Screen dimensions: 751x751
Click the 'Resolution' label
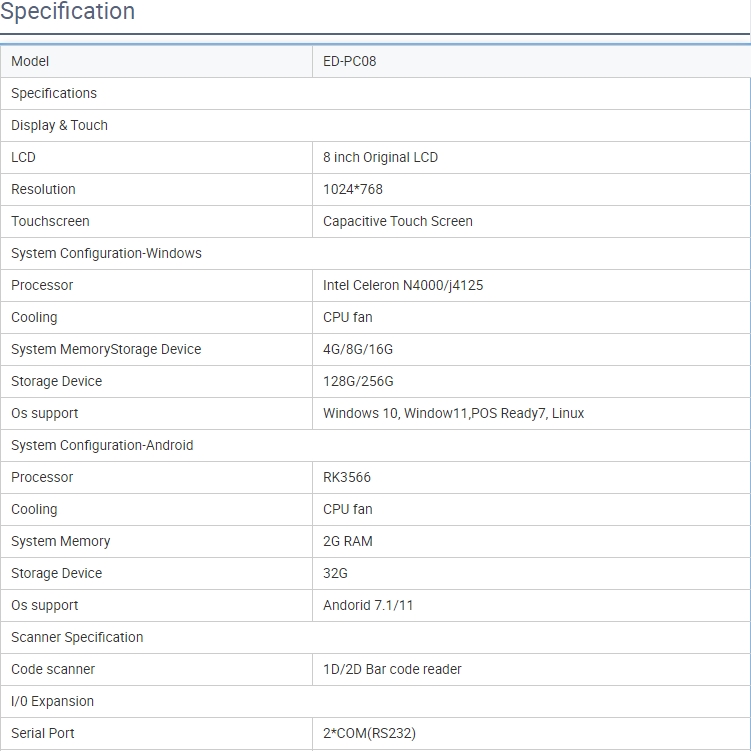43,189
